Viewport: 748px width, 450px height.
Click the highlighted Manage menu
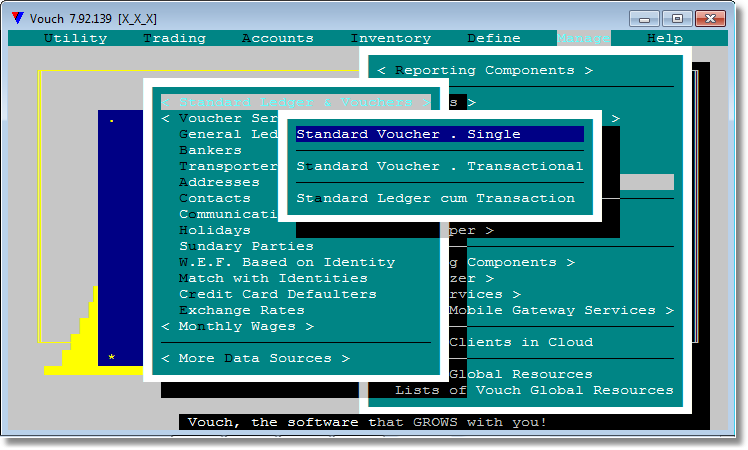pyautogui.click(x=583, y=38)
